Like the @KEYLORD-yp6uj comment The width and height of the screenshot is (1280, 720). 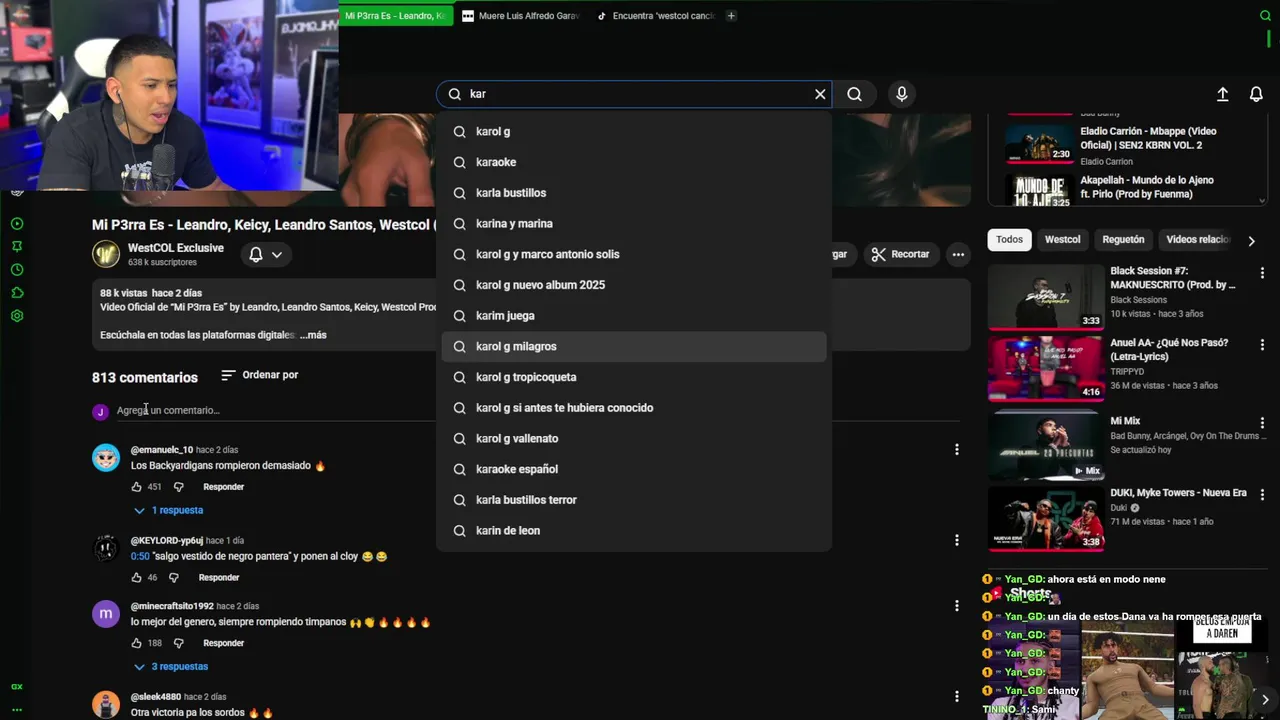[136, 577]
